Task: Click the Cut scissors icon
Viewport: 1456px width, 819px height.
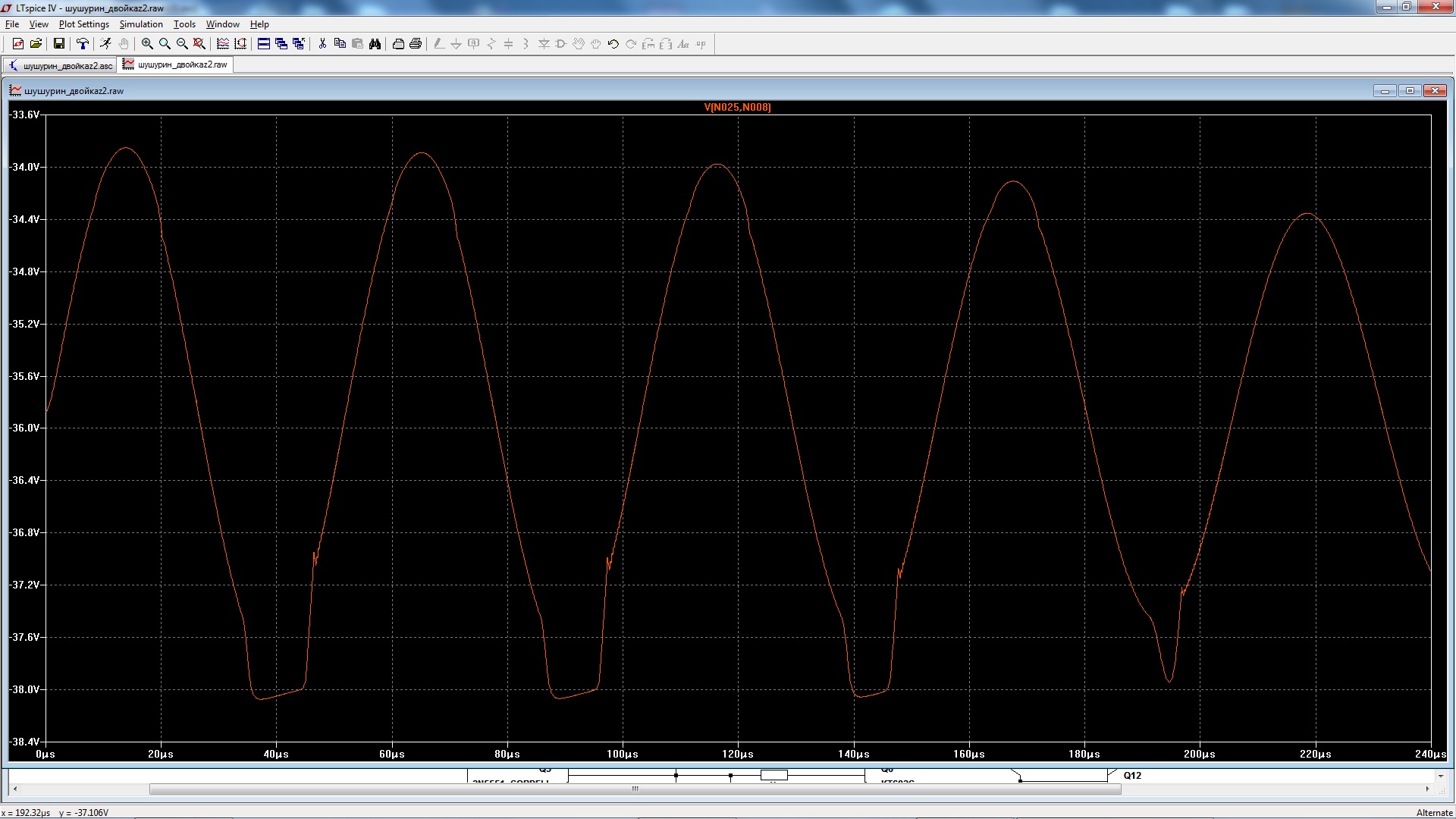Action: click(322, 44)
